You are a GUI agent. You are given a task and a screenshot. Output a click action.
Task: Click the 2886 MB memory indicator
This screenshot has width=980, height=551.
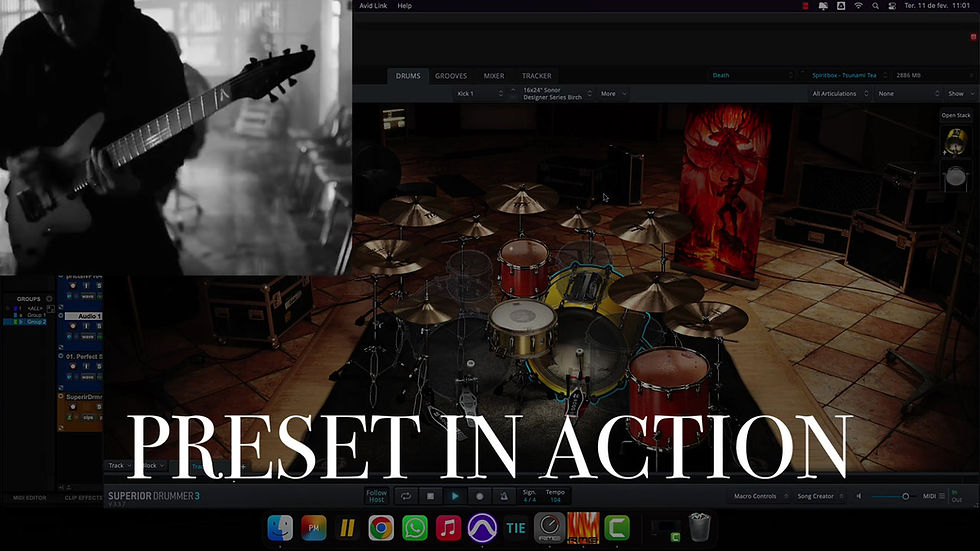coord(908,76)
